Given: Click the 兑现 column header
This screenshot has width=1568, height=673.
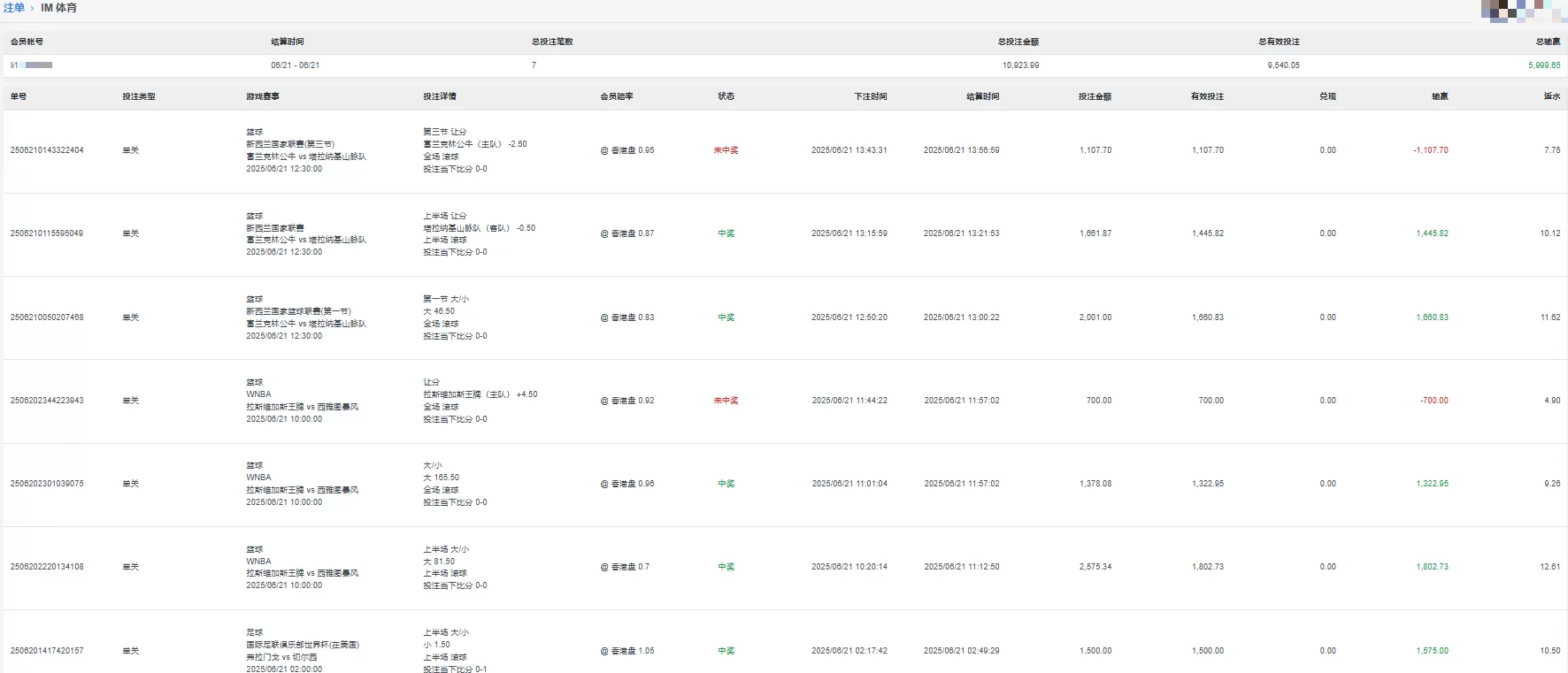Looking at the screenshot, I should [x=1328, y=96].
